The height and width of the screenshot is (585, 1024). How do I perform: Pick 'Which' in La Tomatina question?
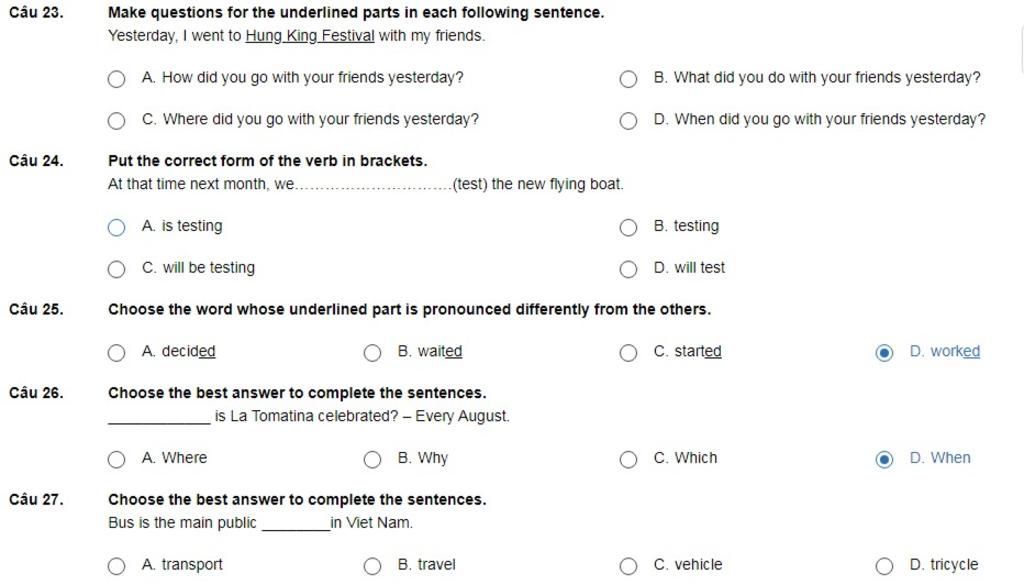pyautogui.click(x=628, y=459)
